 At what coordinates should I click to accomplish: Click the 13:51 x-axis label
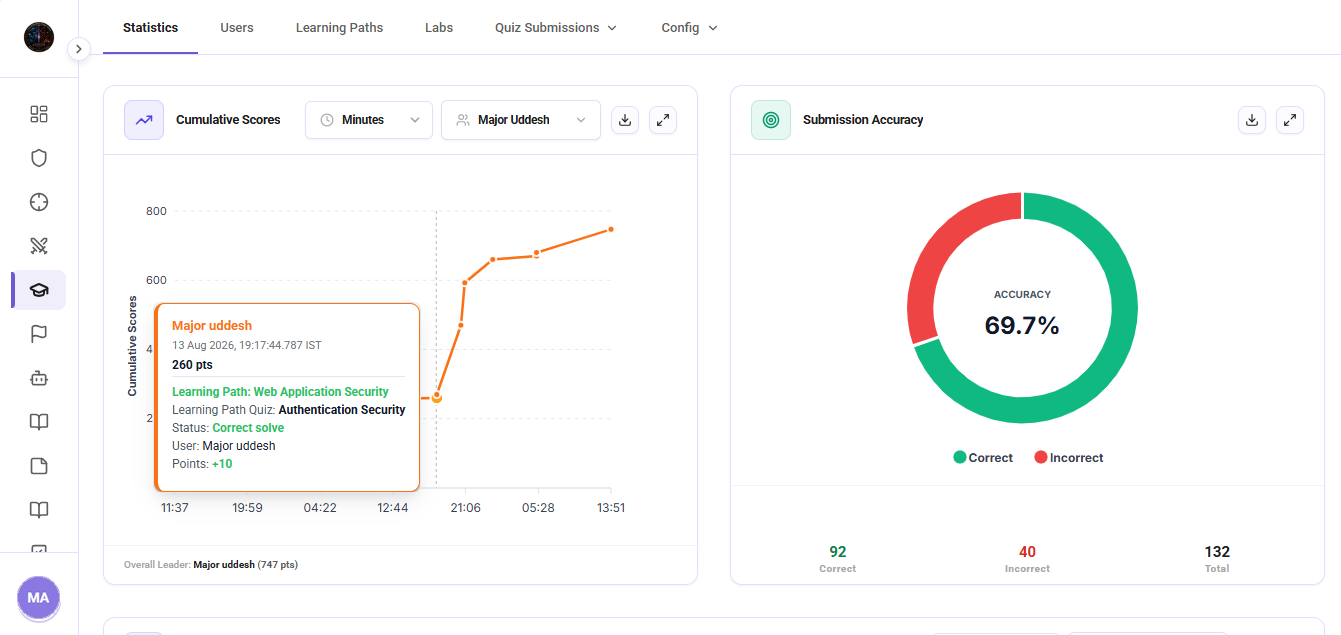611,508
